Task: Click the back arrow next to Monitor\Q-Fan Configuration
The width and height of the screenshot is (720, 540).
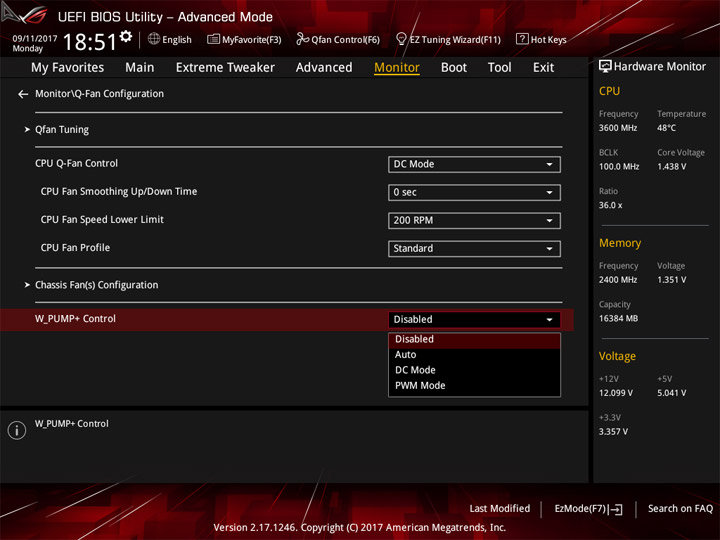Action: [23, 94]
